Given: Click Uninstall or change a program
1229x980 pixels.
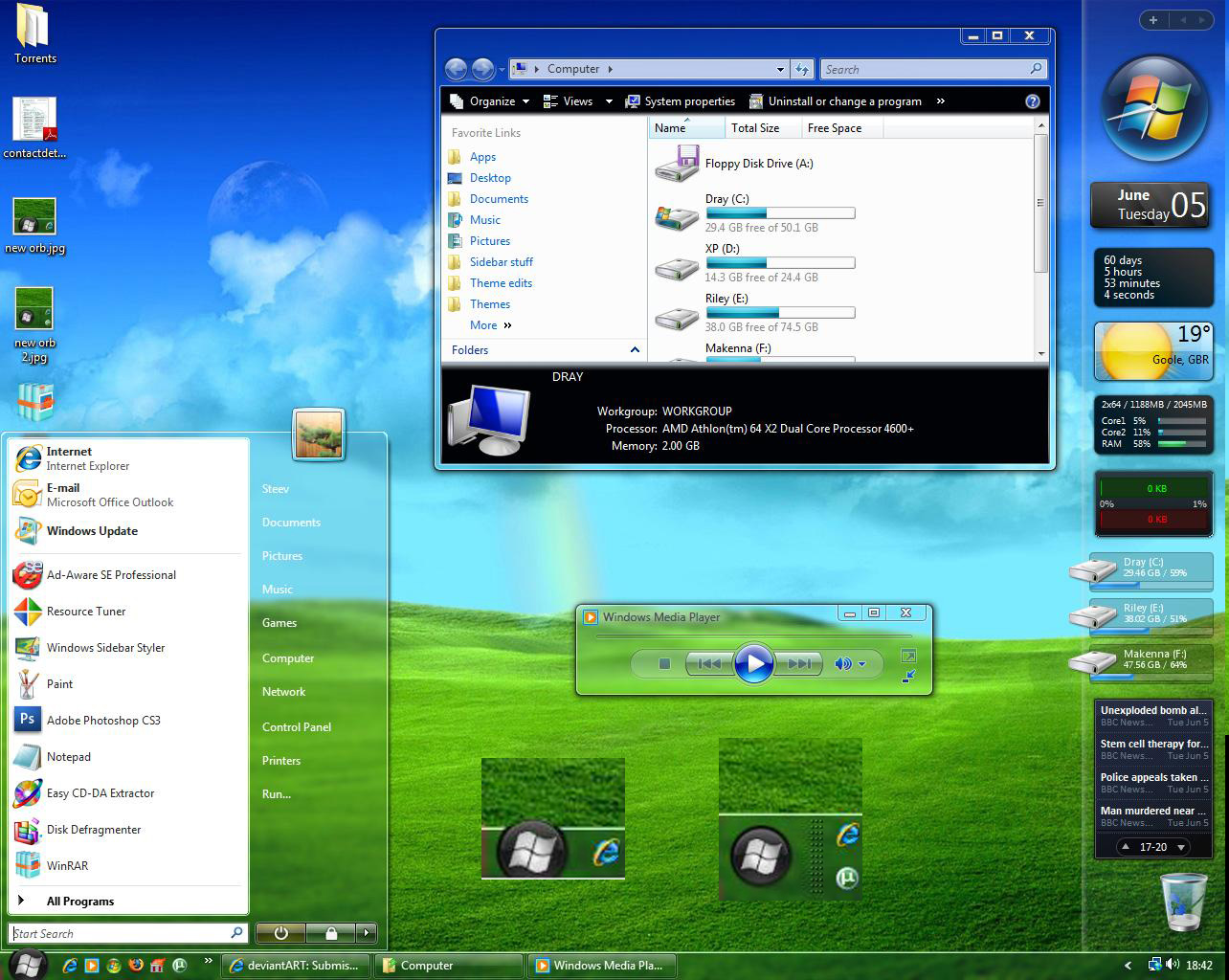Looking at the screenshot, I should [x=835, y=101].
